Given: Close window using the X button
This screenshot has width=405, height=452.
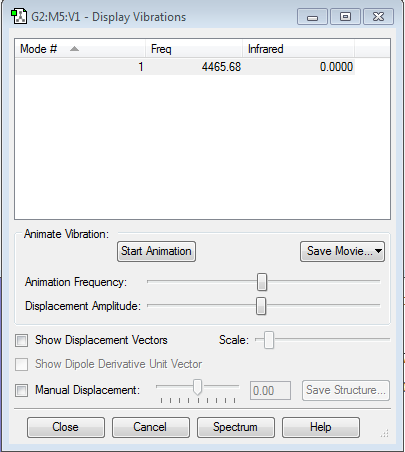Looking at the screenshot, I should coord(378,17).
